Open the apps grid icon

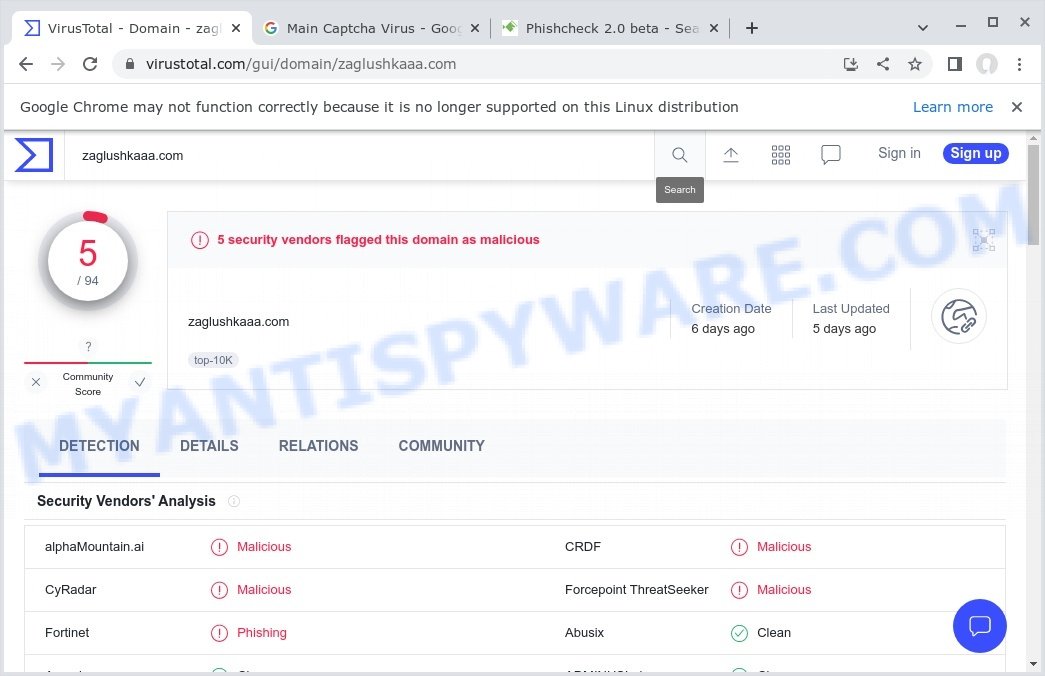(x=780, y=155)
